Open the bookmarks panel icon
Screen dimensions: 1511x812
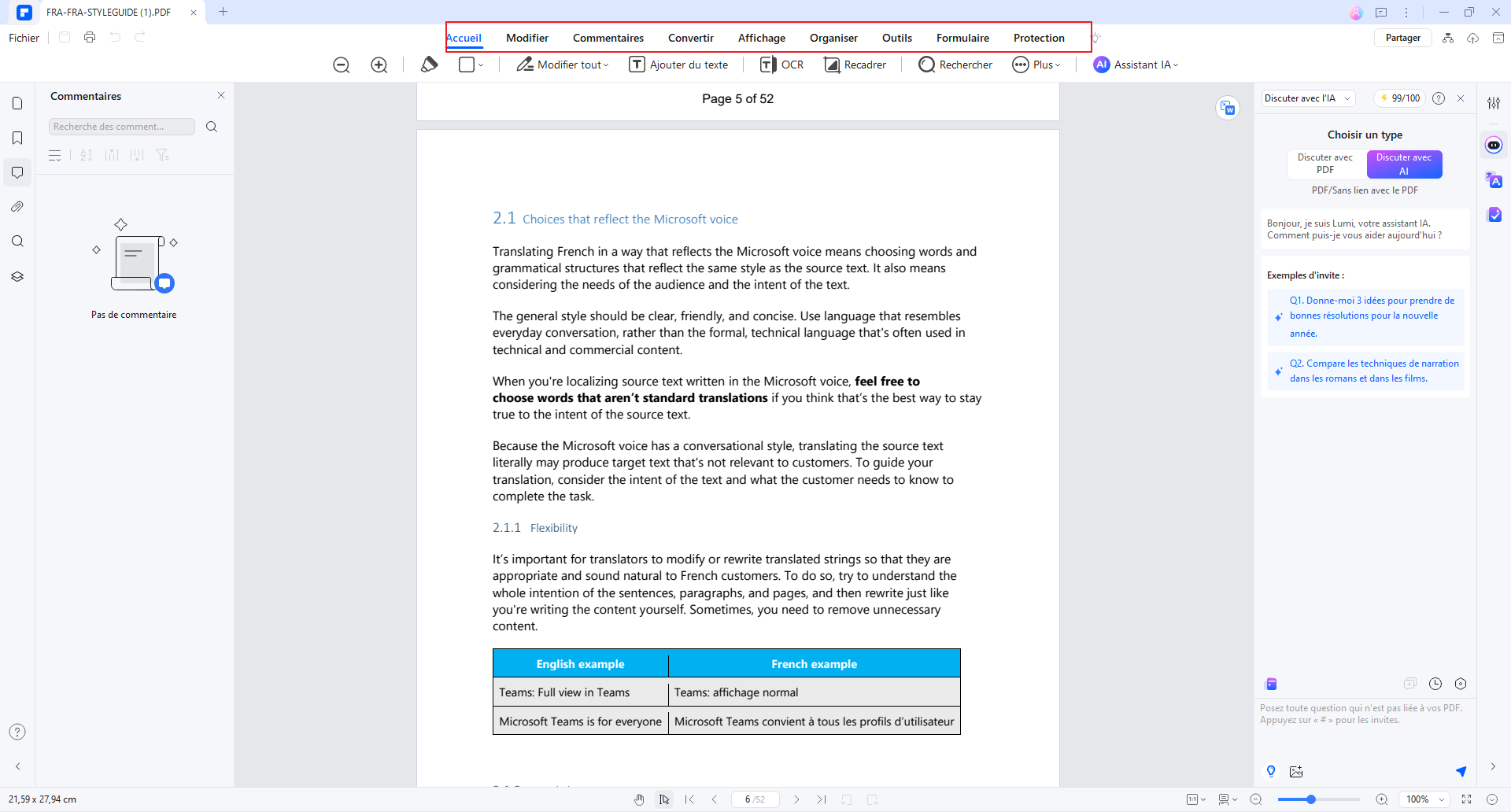[x=17, y=138]
